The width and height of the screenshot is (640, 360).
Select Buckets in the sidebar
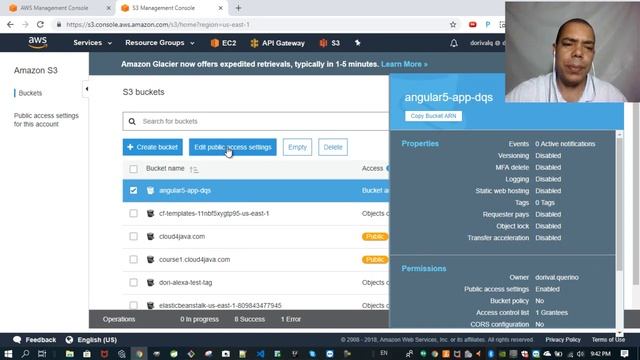point(30,93)
